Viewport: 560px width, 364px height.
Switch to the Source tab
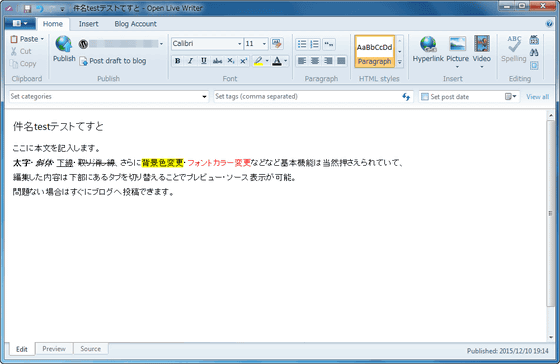pos(91,349)
